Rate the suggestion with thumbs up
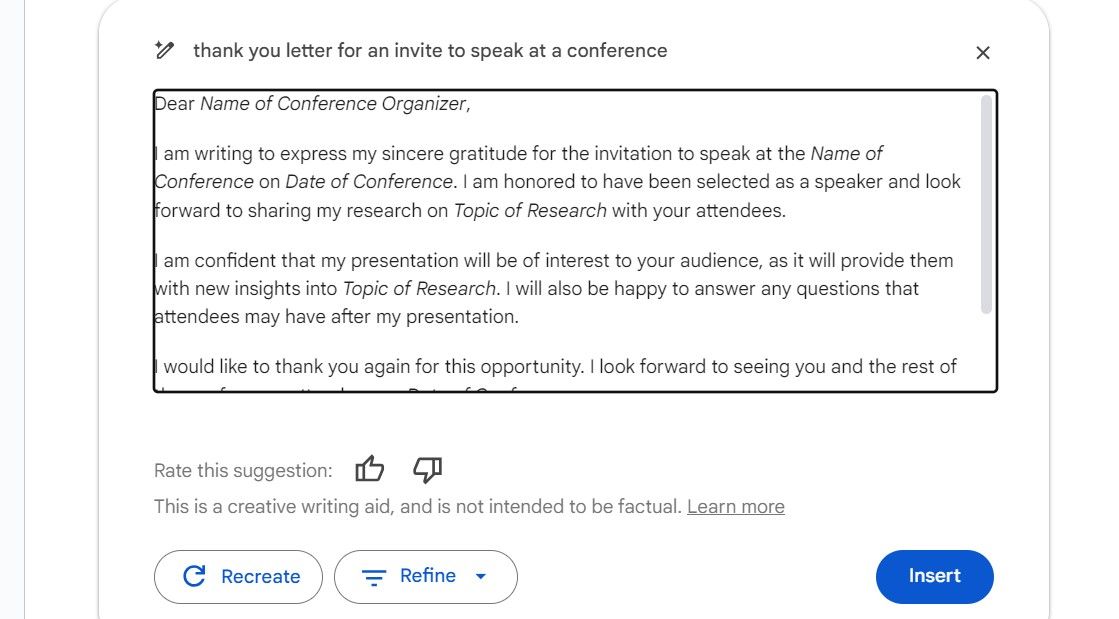 tap(370, 469)
